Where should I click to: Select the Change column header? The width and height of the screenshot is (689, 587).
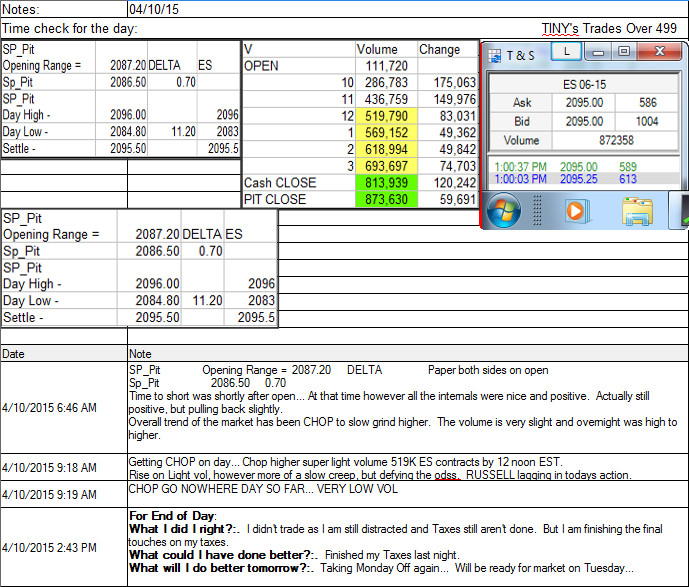click(x=447, y=49)
